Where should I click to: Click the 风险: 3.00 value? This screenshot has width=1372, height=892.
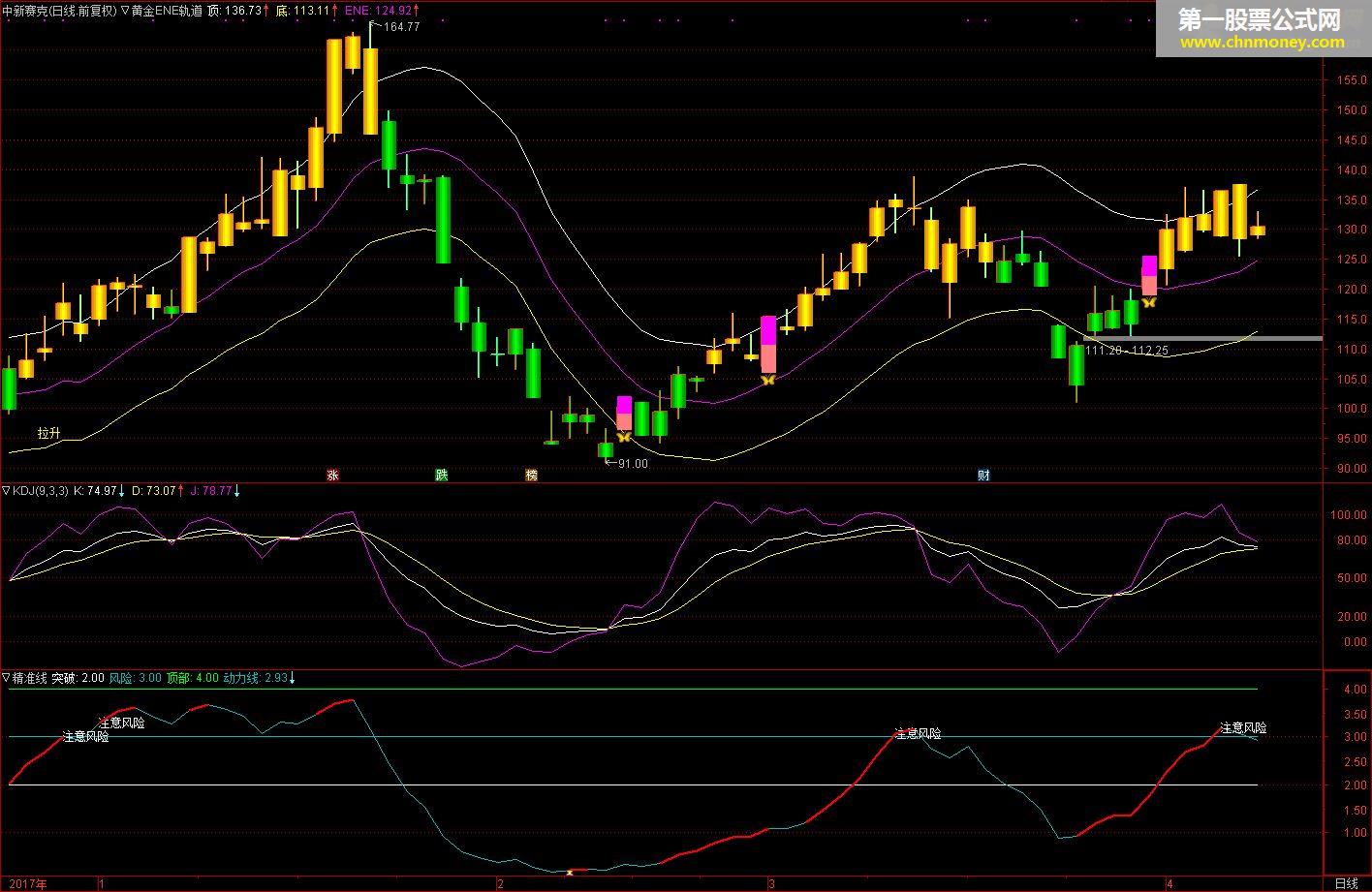tap(136, 678)
